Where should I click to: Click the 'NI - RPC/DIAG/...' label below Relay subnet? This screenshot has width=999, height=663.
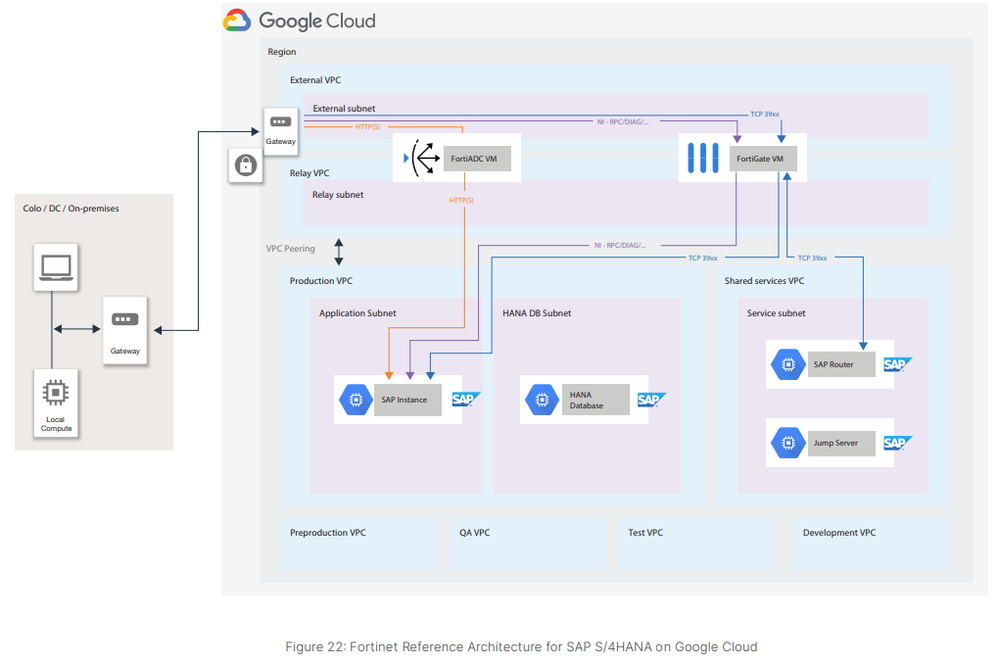point(620,245)
